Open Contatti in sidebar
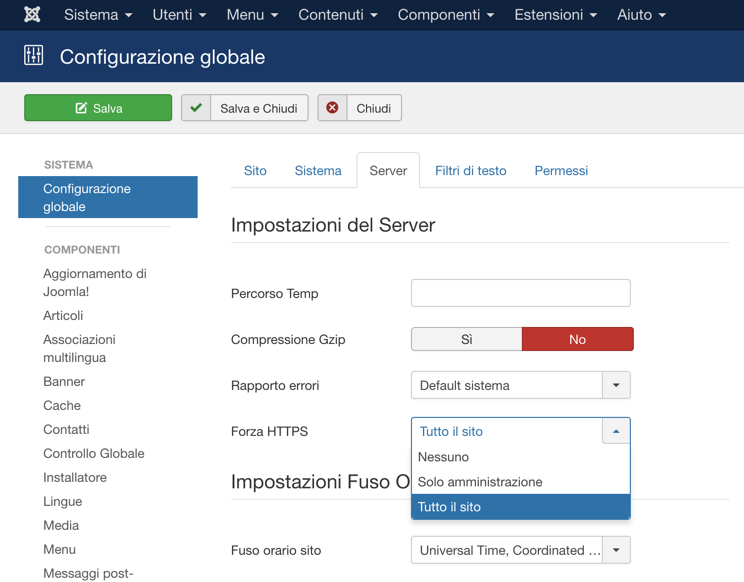This screenshot has height=582, width=744. tap(66, 429)
